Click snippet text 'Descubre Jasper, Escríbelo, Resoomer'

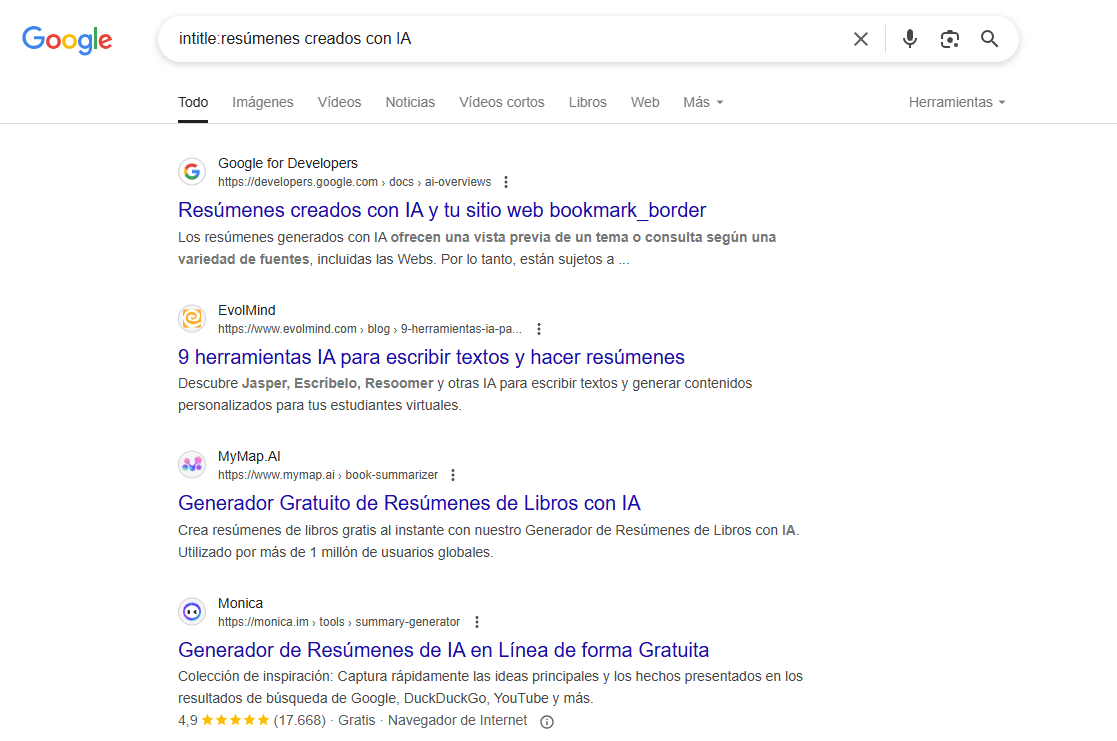(x=306, y=383)
